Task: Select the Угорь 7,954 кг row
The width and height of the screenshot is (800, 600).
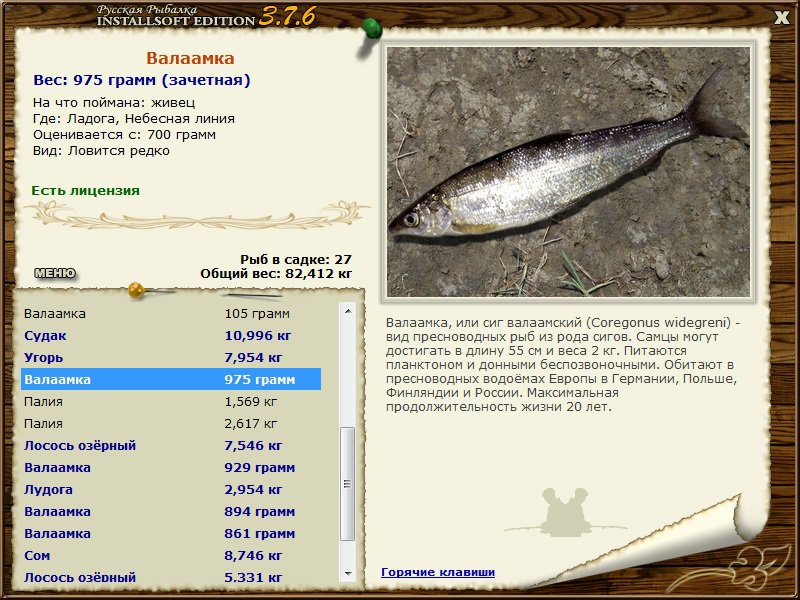Action: (x=171, y=357)
